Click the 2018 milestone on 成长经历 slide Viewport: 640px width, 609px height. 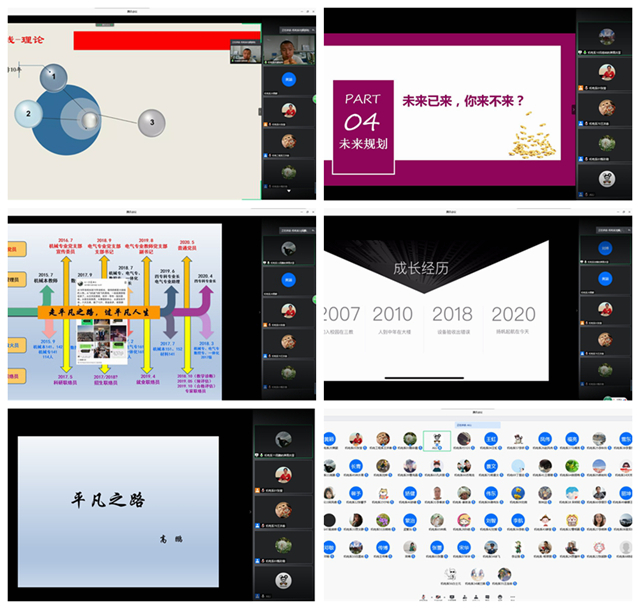[453, 315]
